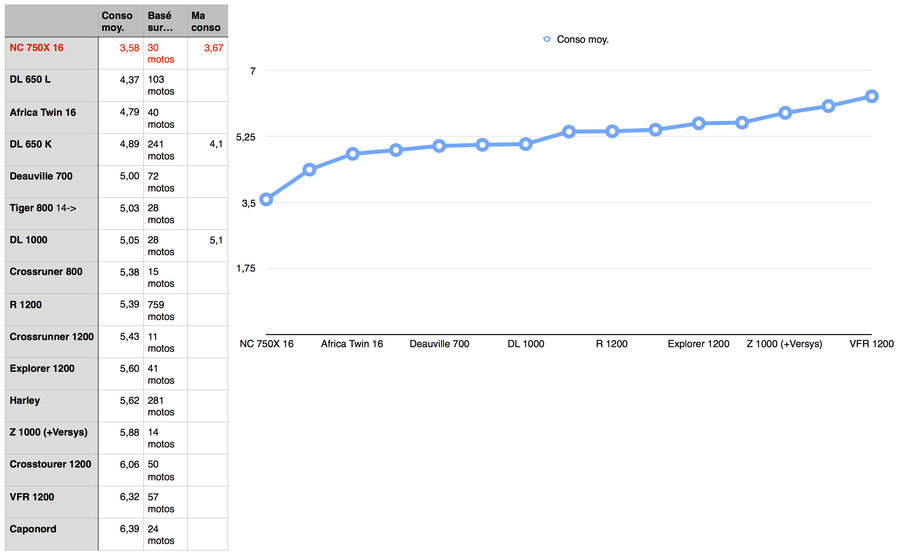The width and height of the screenshot is (899, 557).
Task: Select the 'Conso moy.' column header
Action: coord(120,21)
